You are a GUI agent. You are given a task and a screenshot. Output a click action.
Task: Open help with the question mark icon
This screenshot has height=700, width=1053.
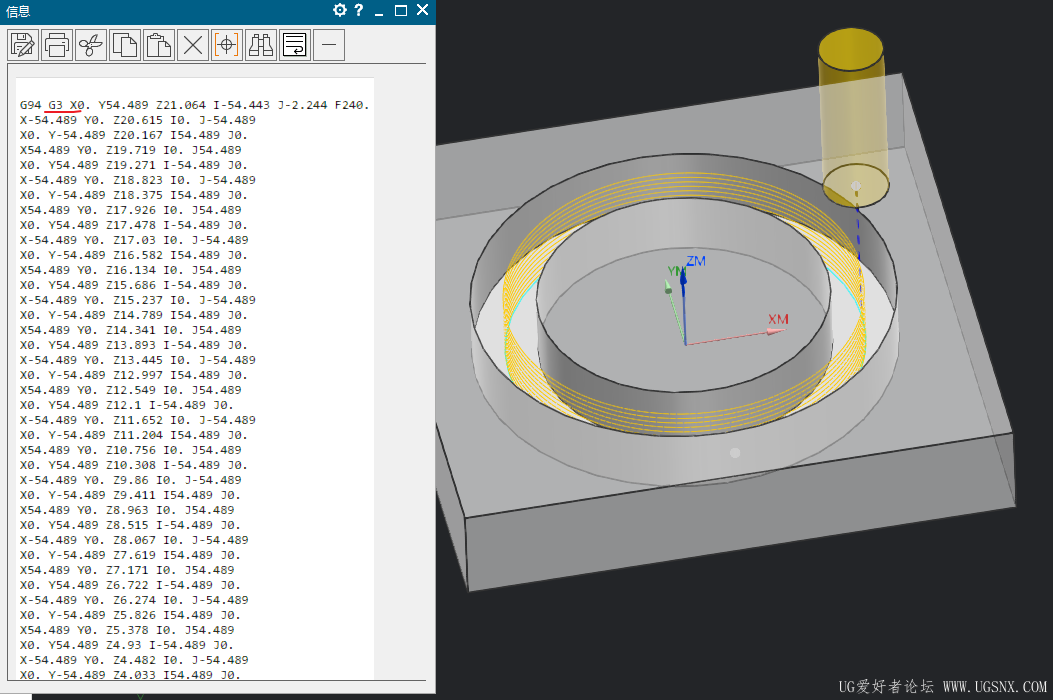[359, 10]
